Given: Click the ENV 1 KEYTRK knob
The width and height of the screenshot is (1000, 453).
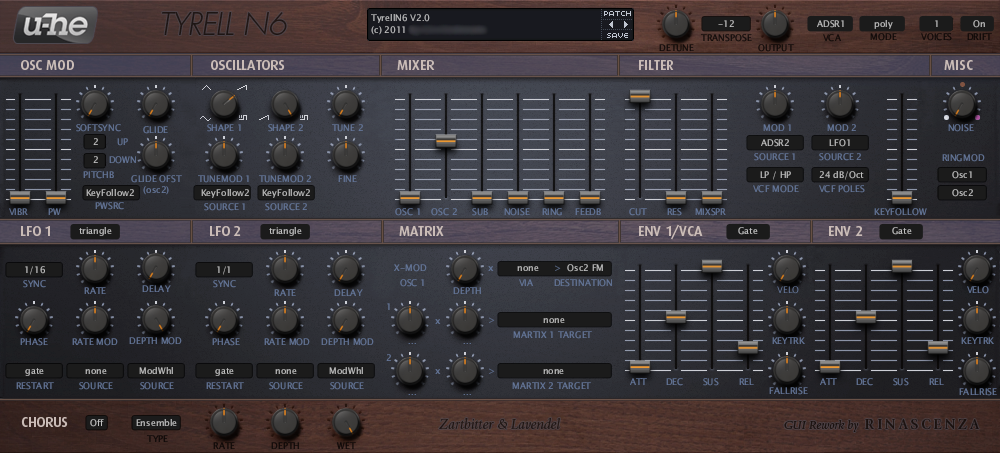Looking at the screenshot, I should (x=787, y=320).
